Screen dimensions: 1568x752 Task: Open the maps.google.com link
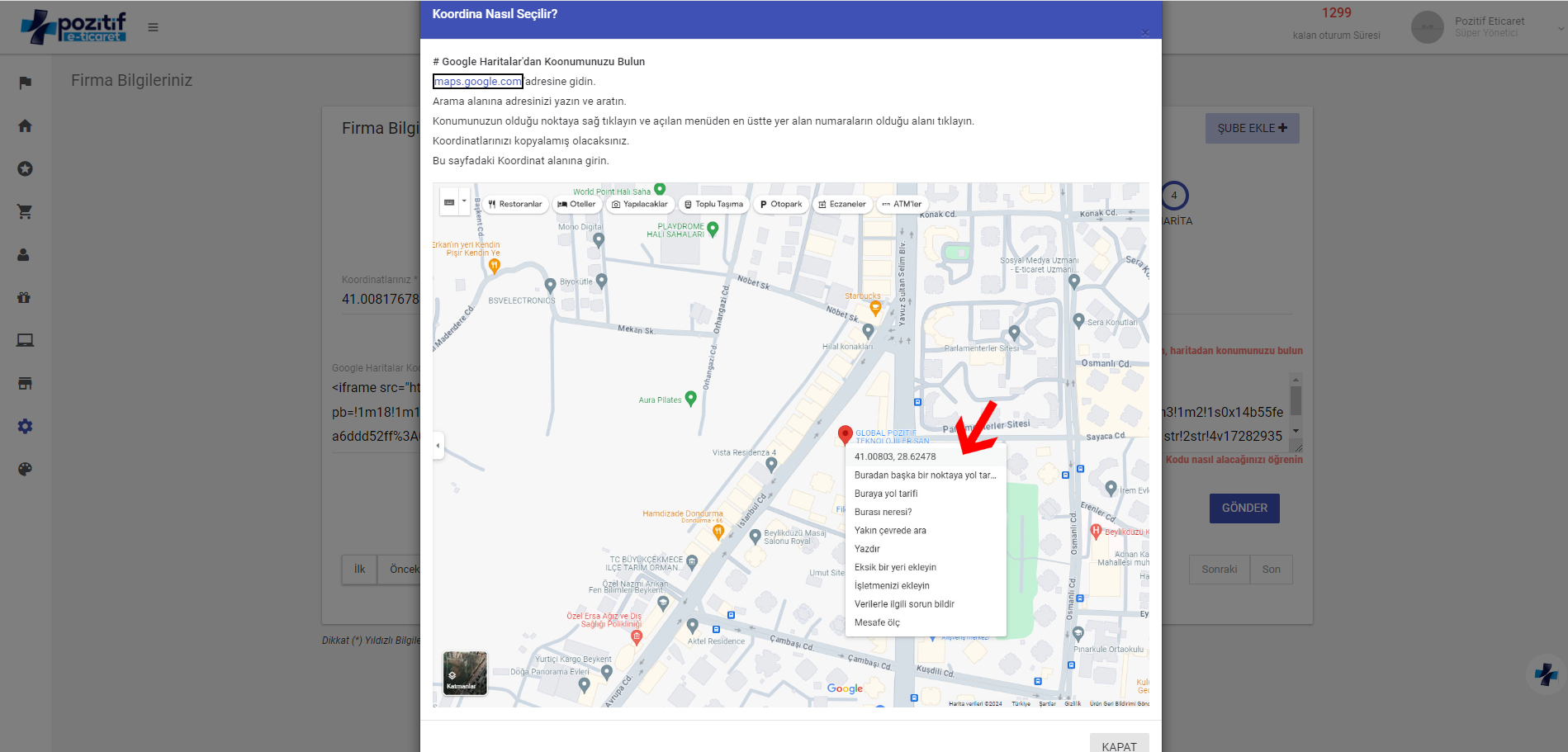point(477,81)
